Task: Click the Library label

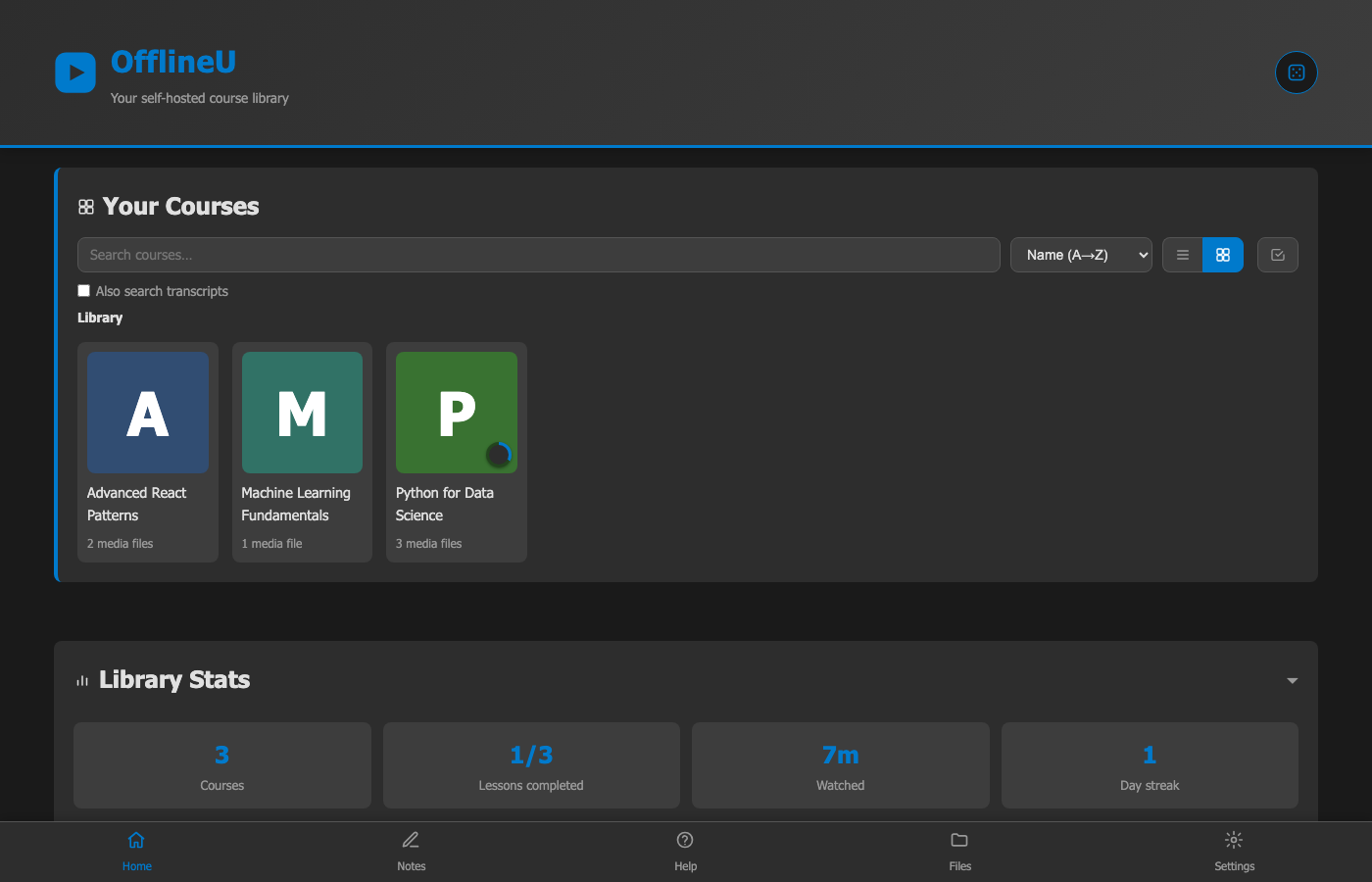Action: [100, 318]
